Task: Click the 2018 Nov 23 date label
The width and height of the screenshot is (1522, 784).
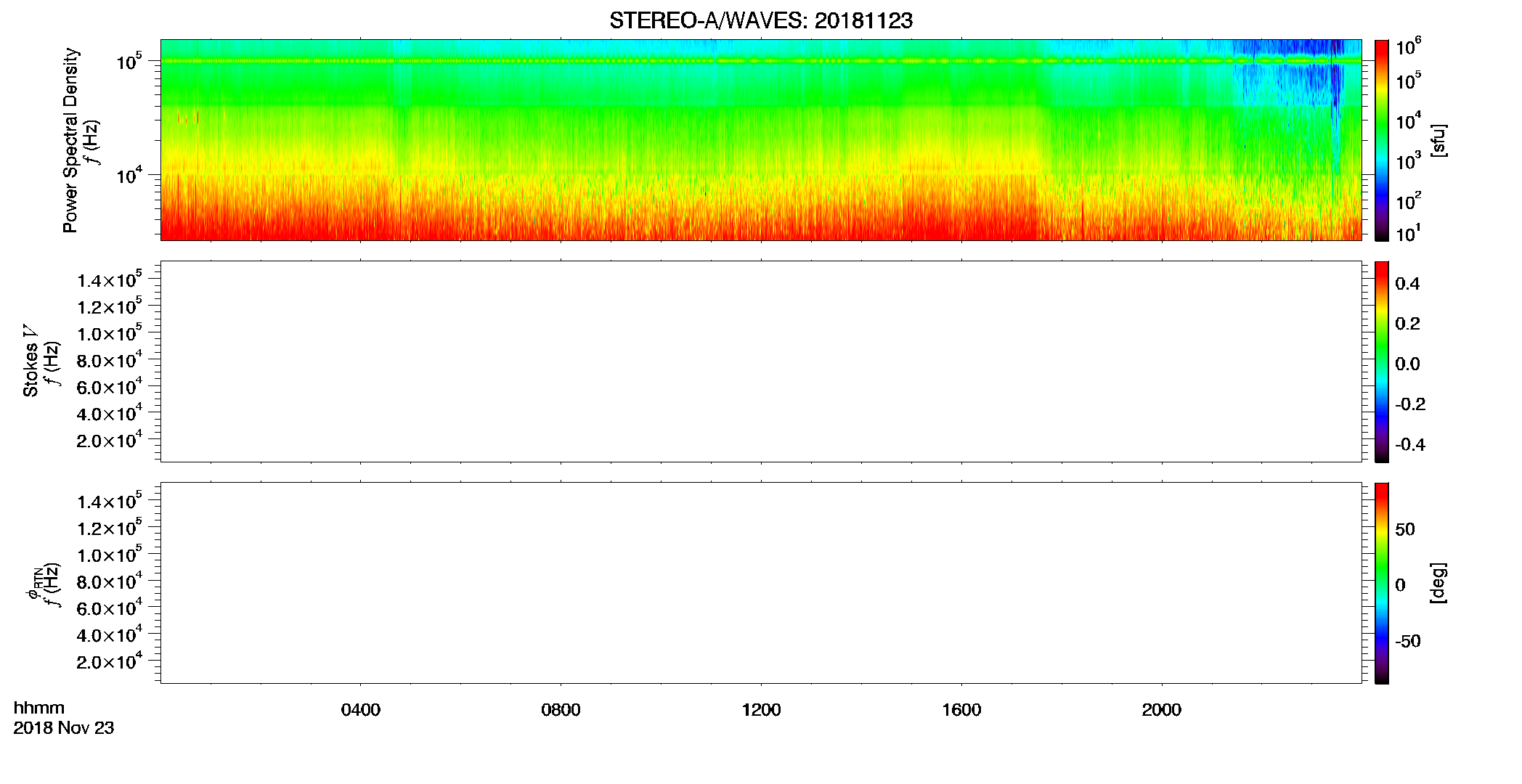Action: (64, 728)
